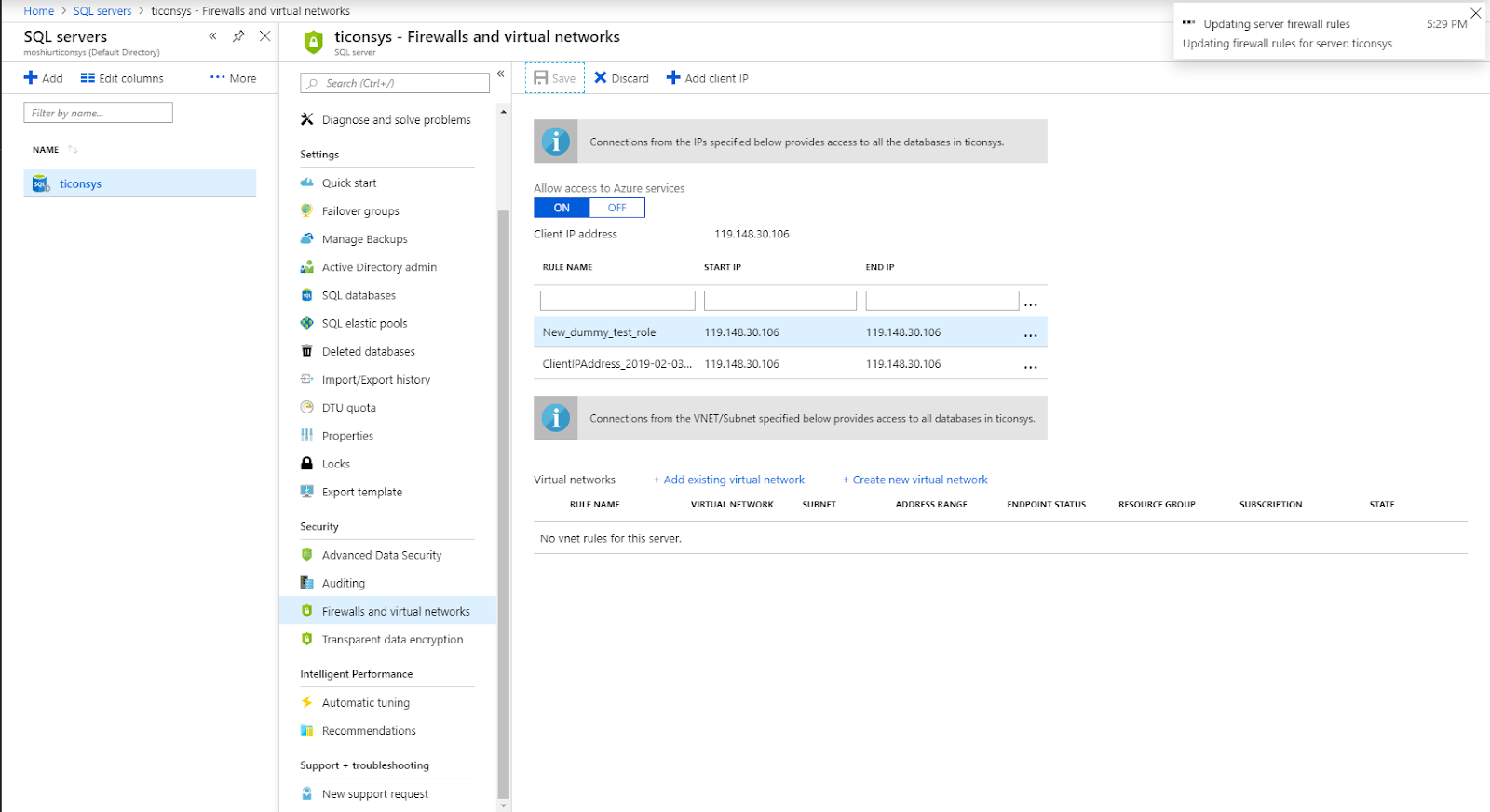Click the settings menu scrollbar thumb
This screenshot has height=812, width=1490.
(504, 503)
